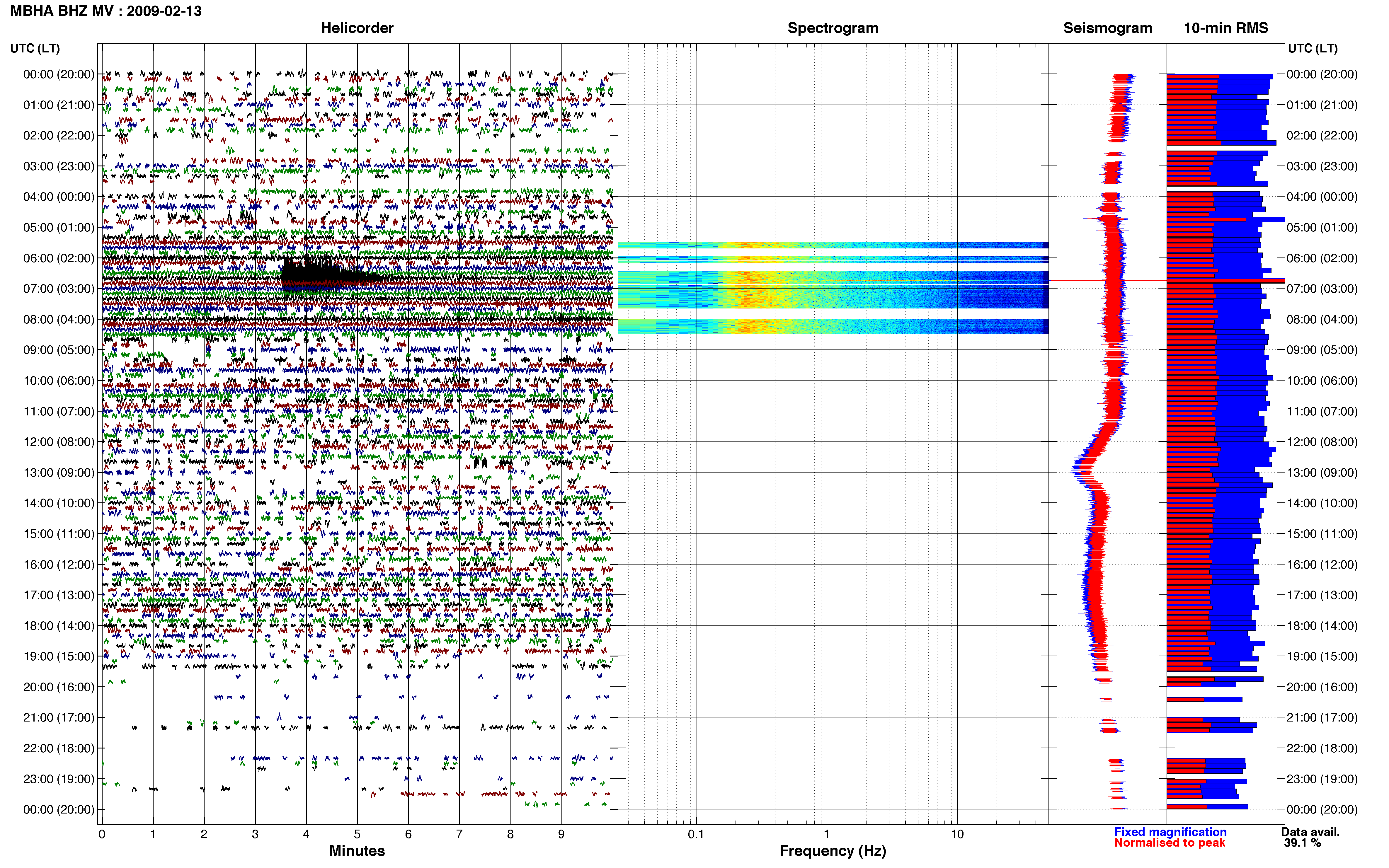Select left time label '05:00 (01:00)'
Screen dimensions: 1389x868
(59, 227)
